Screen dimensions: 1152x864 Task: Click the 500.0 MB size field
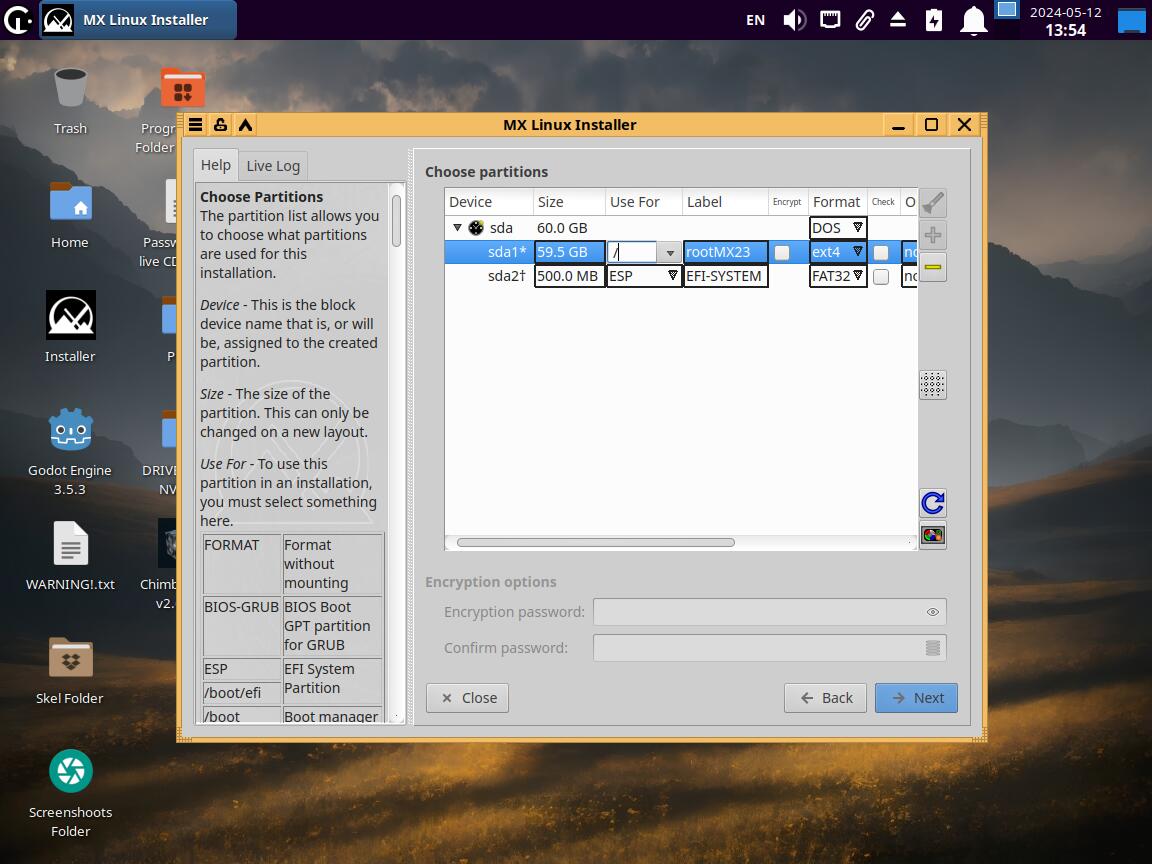click(x=569, y=276)
